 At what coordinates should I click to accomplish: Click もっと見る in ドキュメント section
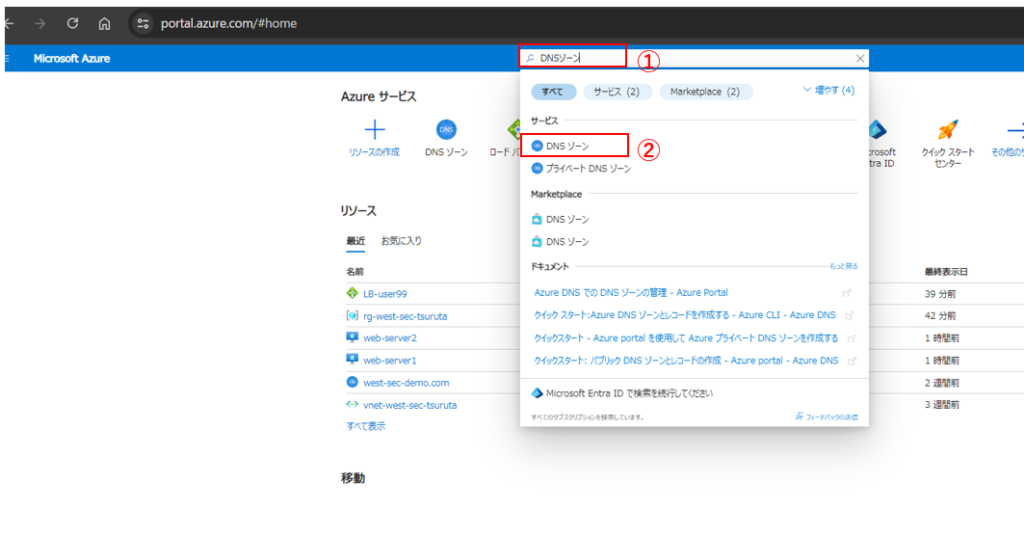point(844,266)
